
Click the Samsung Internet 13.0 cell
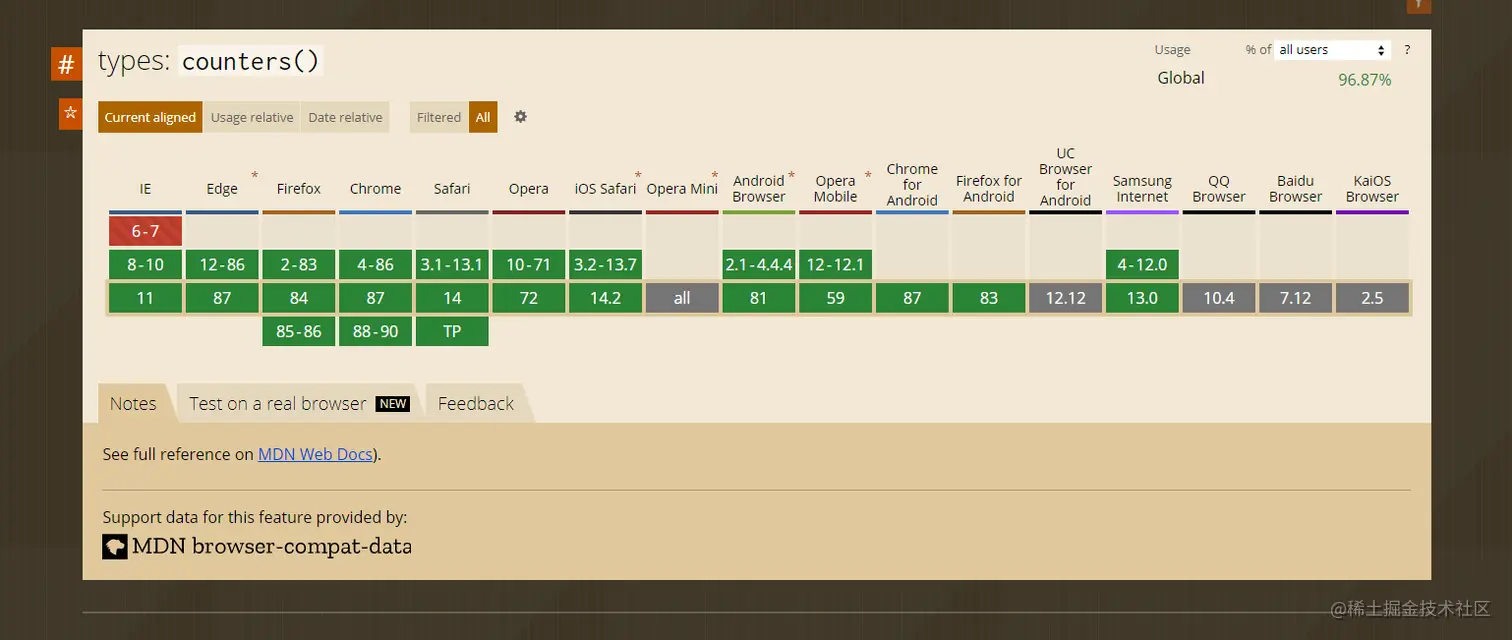click(x=1142, y=298)
